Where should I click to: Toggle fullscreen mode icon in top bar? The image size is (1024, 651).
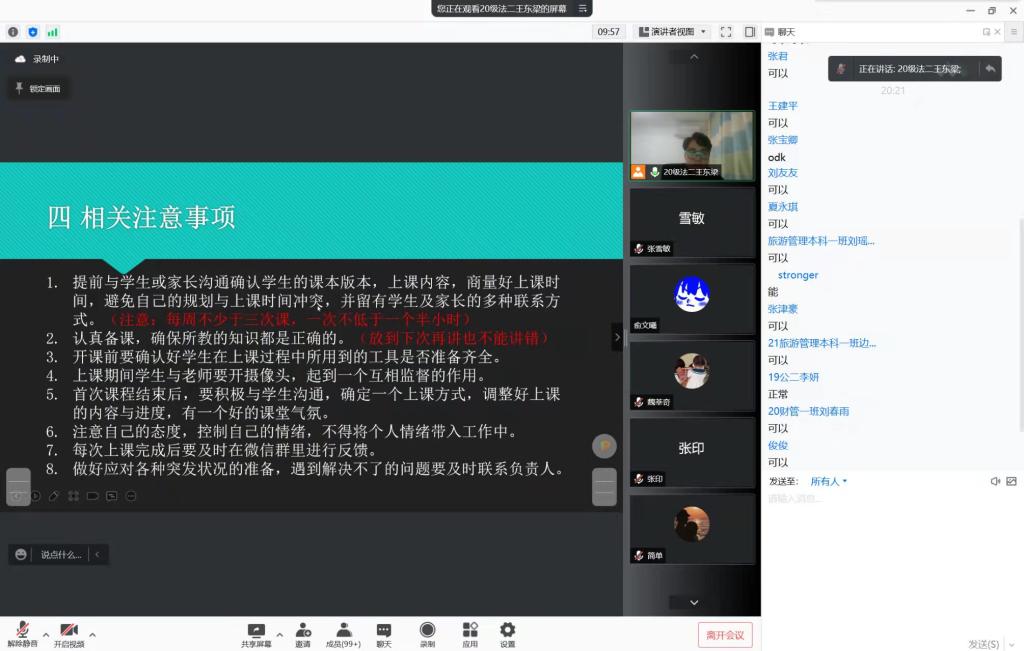pyautogui.click(x=726, y=32)
